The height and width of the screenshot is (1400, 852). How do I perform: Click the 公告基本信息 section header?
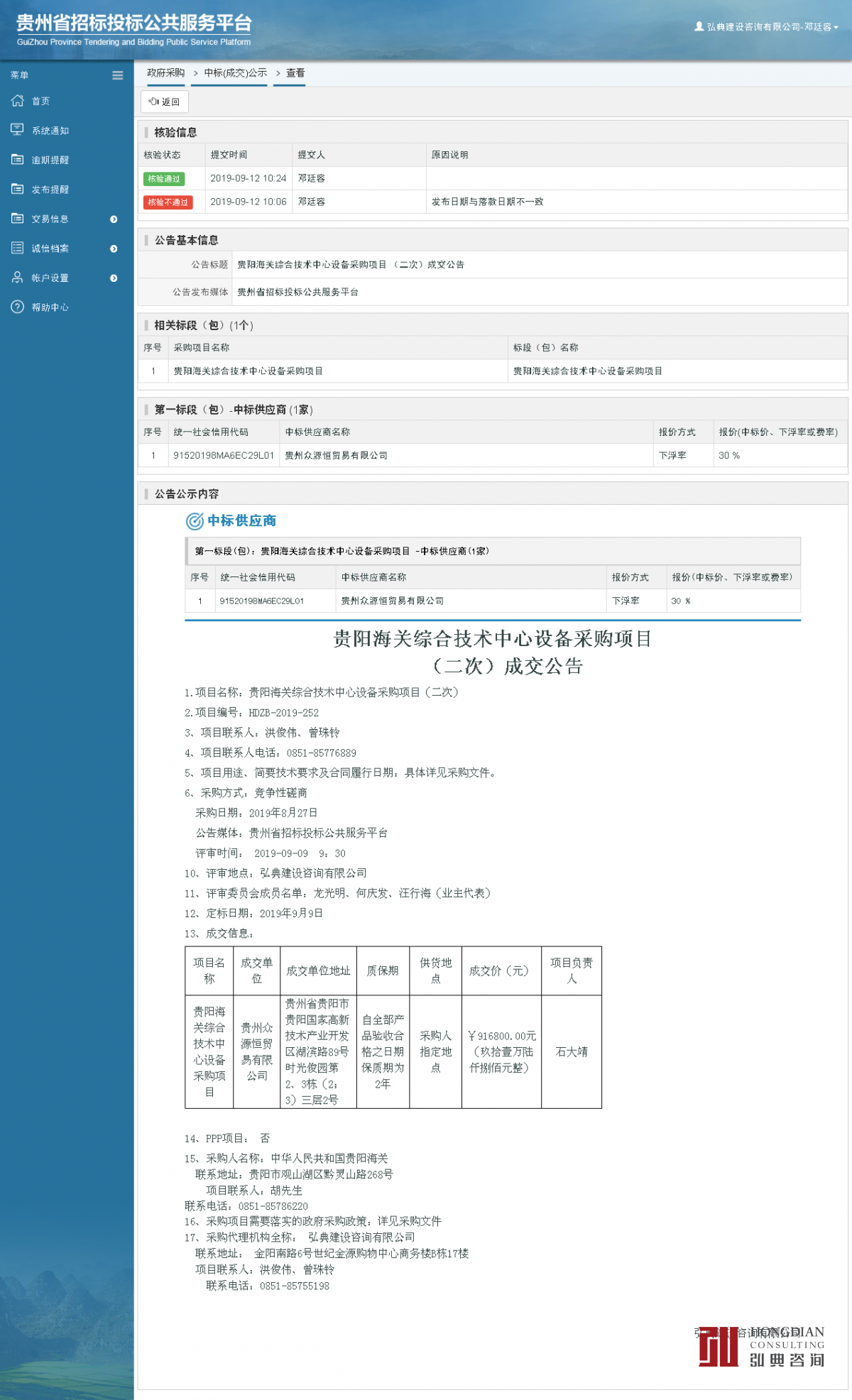click(x=186, y=241)
